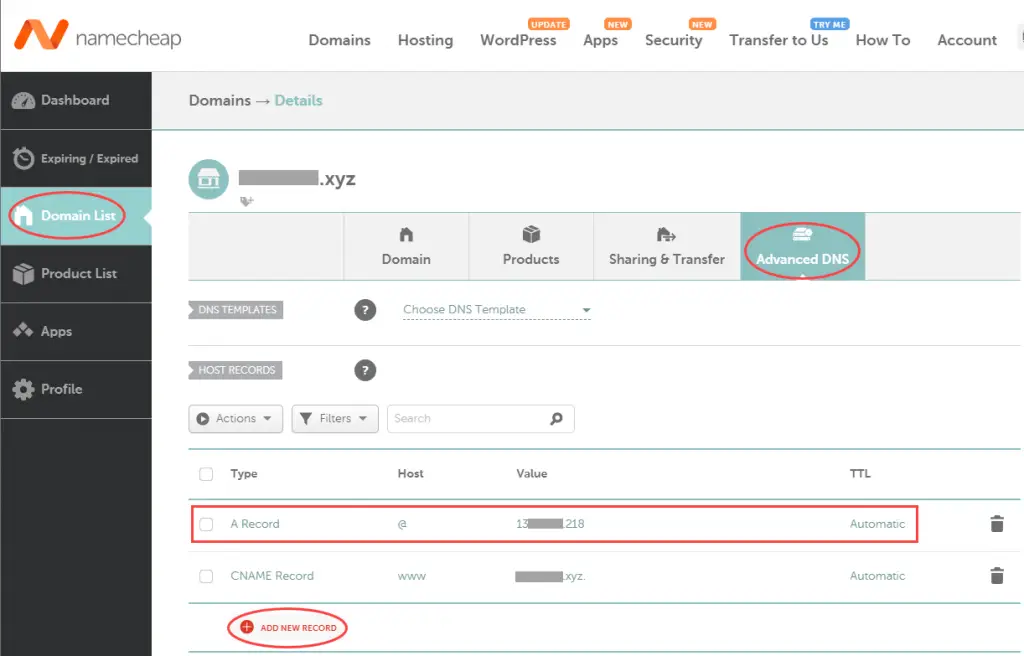1024x656 pixels.
Task: Open the Profile sidebar item
Action: [x=76, y=389]
